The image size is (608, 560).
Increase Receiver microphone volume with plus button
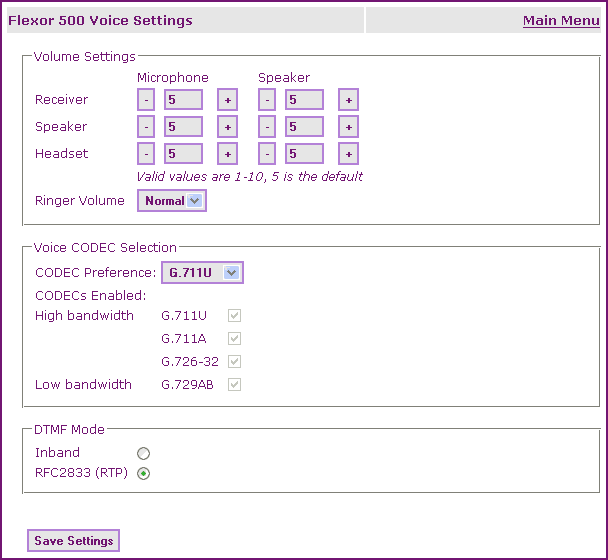tap(228, 100)
